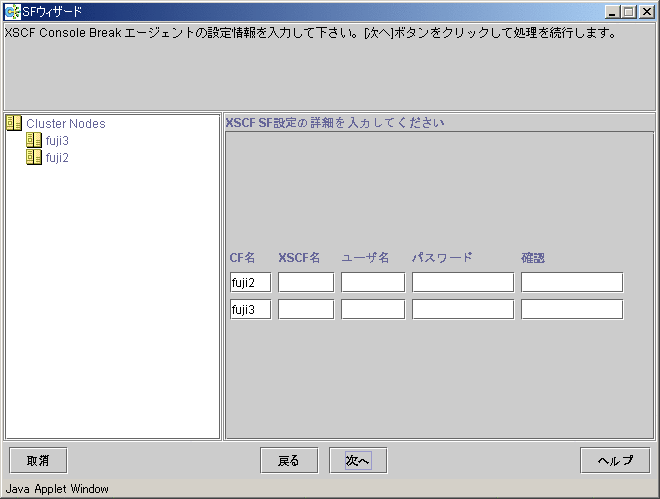
Task: Click the 確認 field in fuji2 row
Action: point(572,282)
